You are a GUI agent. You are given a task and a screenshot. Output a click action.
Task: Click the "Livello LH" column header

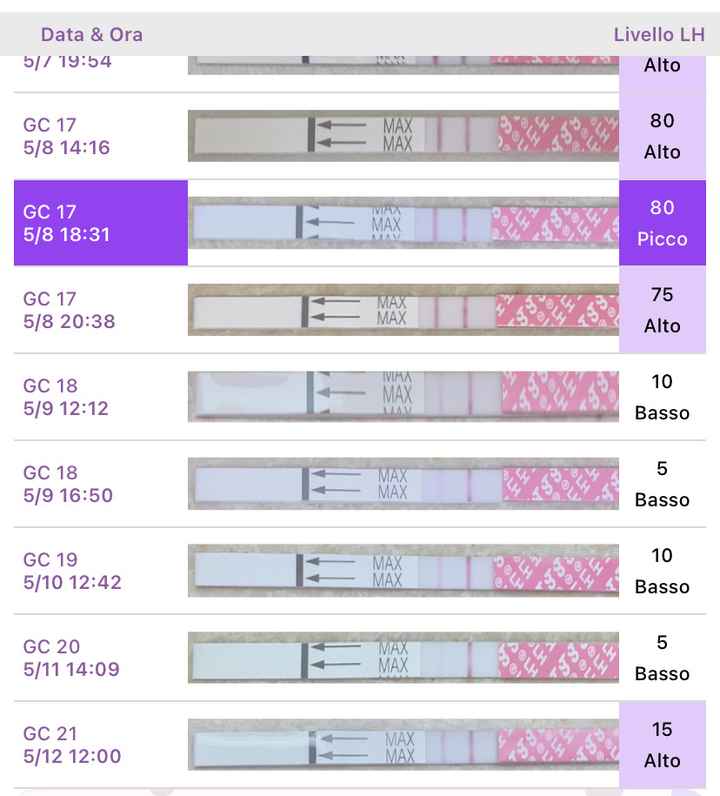[x=659, y=35]
